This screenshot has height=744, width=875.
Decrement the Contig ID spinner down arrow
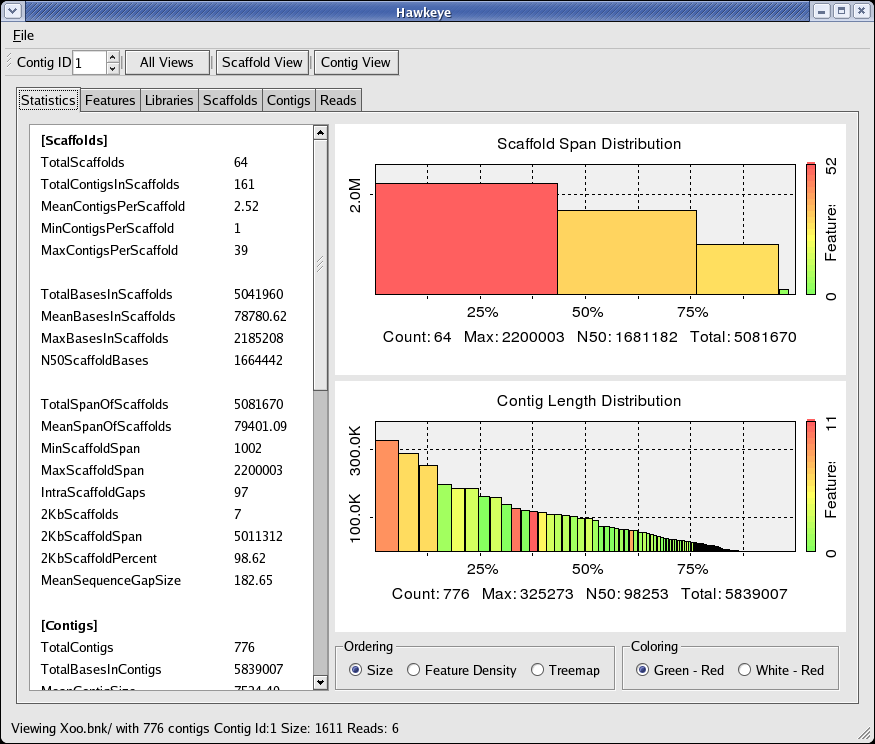coord(112,69)
